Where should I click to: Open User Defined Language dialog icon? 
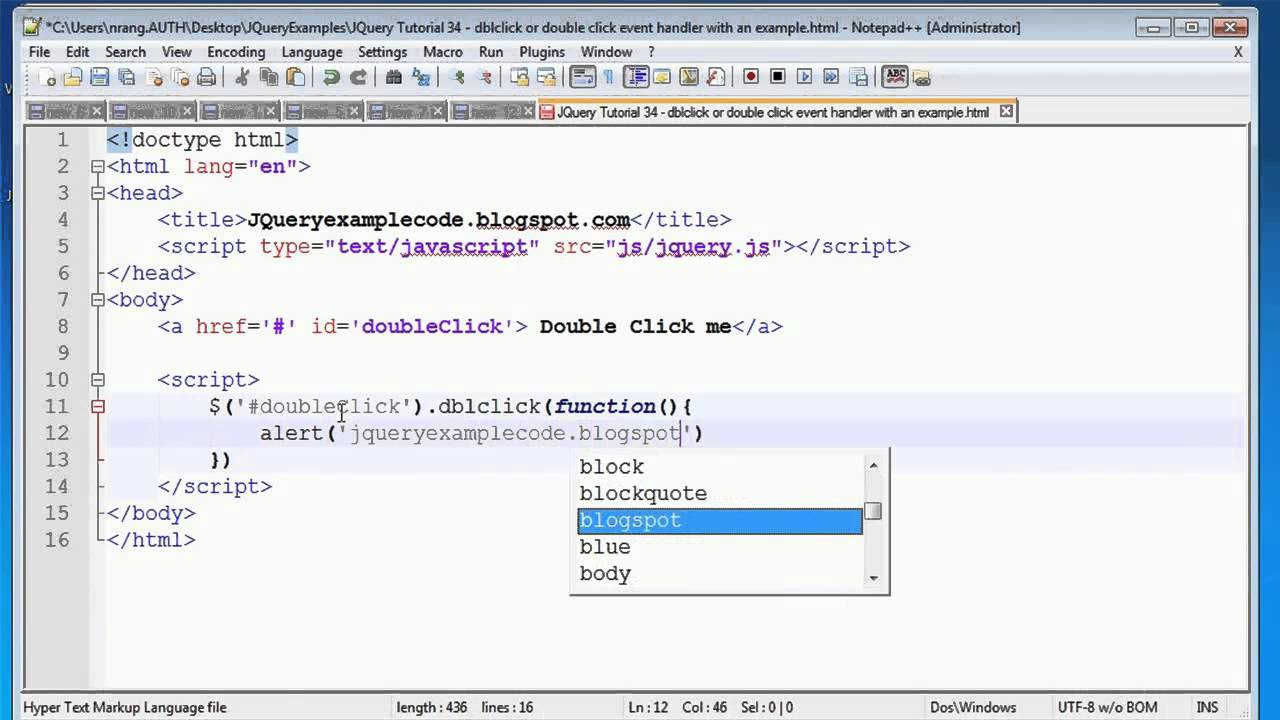click(x=662, y=77)
